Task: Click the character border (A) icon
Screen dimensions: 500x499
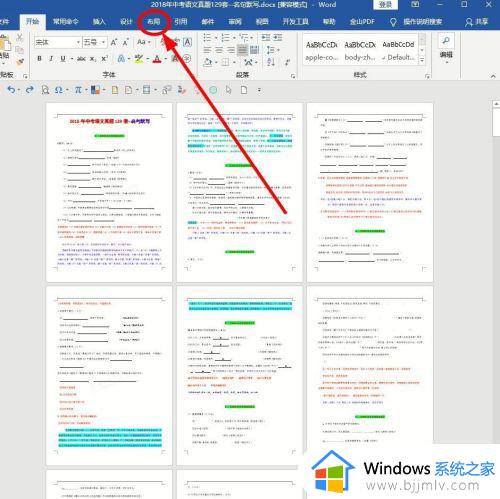Action: tap(188, 42)
